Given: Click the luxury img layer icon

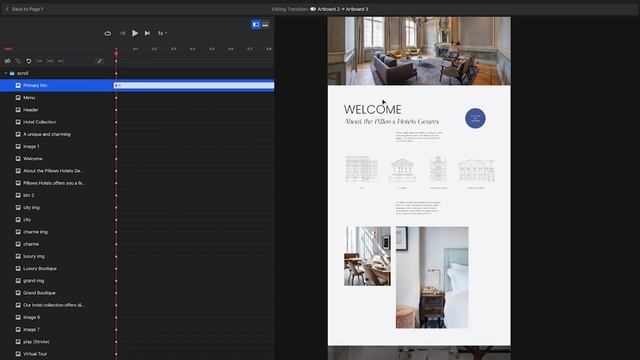Looking at the screenshot, I should click(18, 256).
